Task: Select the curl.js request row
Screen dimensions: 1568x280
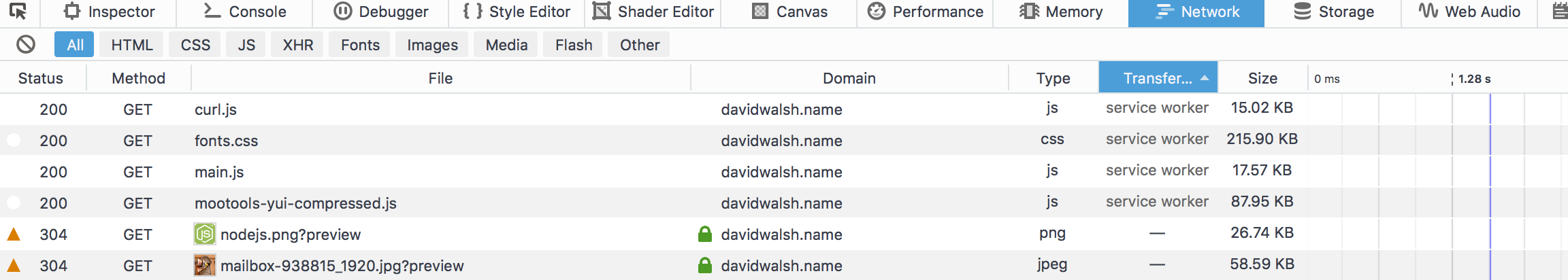Action: tap(784, 109)
